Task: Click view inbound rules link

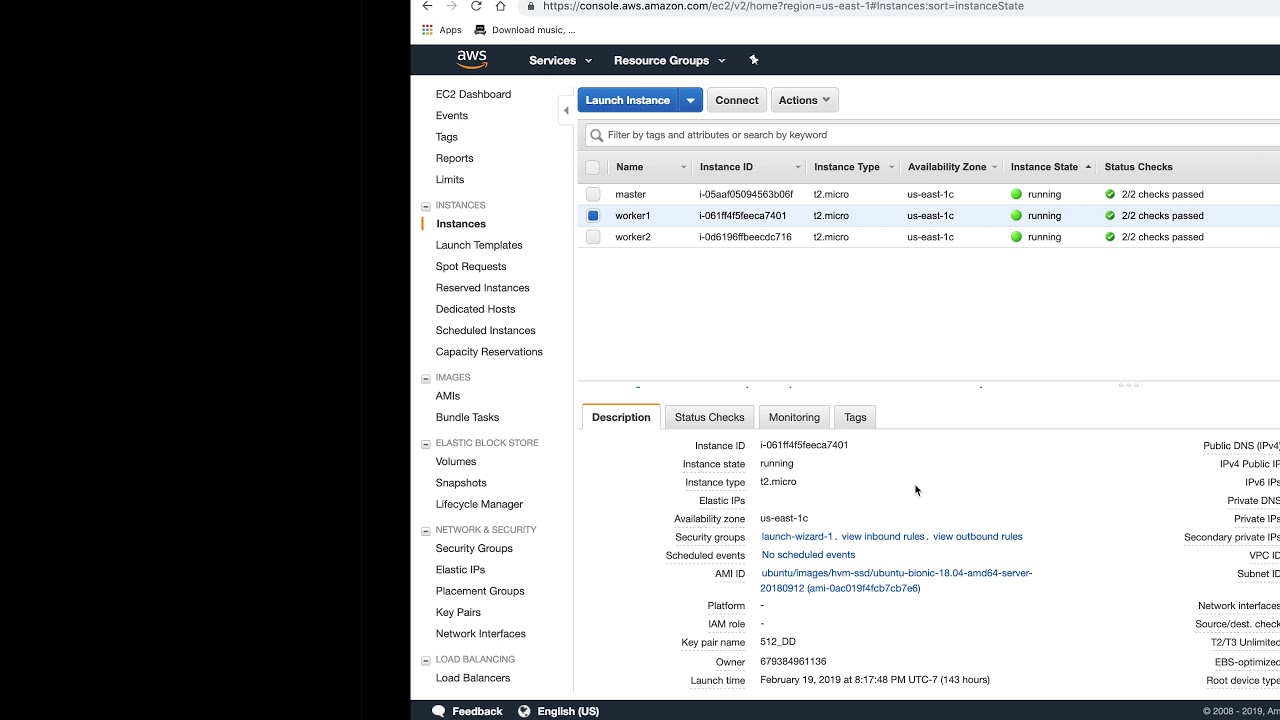Action: [883, 537]
